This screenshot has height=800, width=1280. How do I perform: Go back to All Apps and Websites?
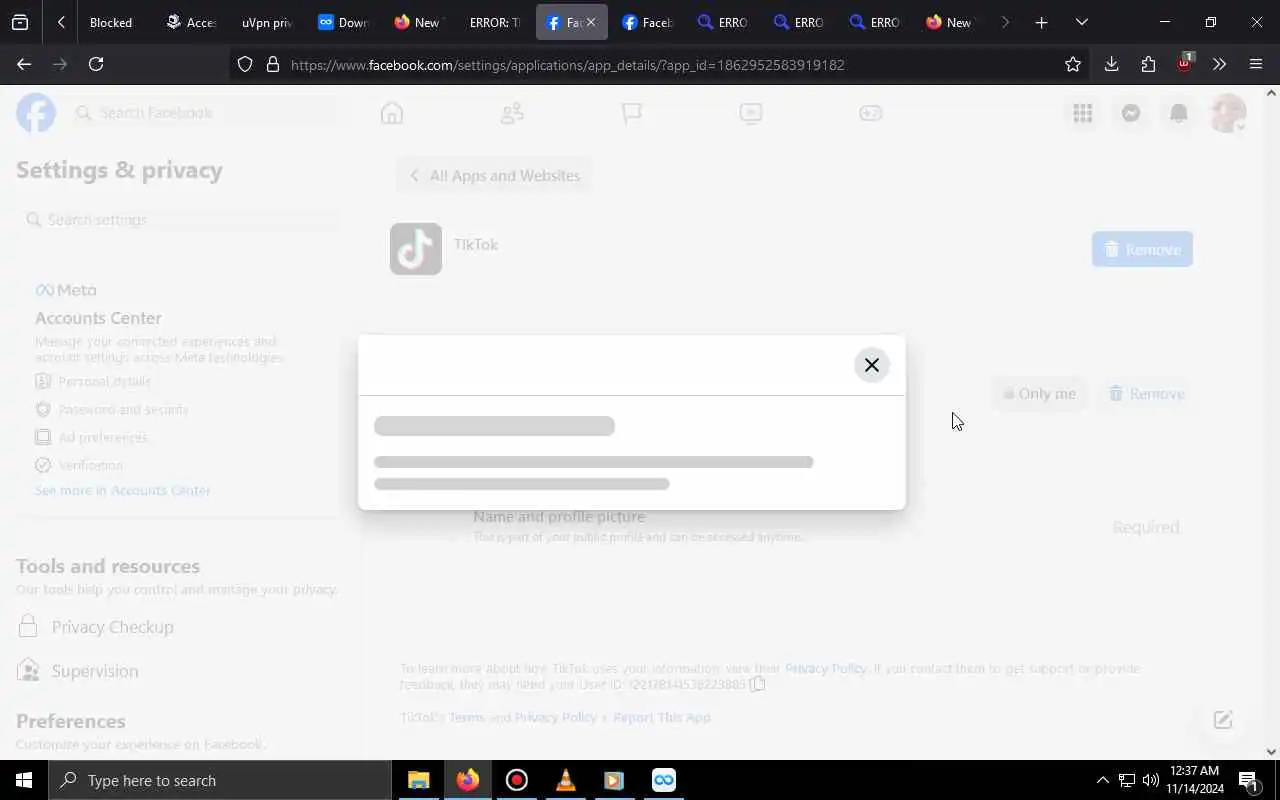(x=494, y=176)
